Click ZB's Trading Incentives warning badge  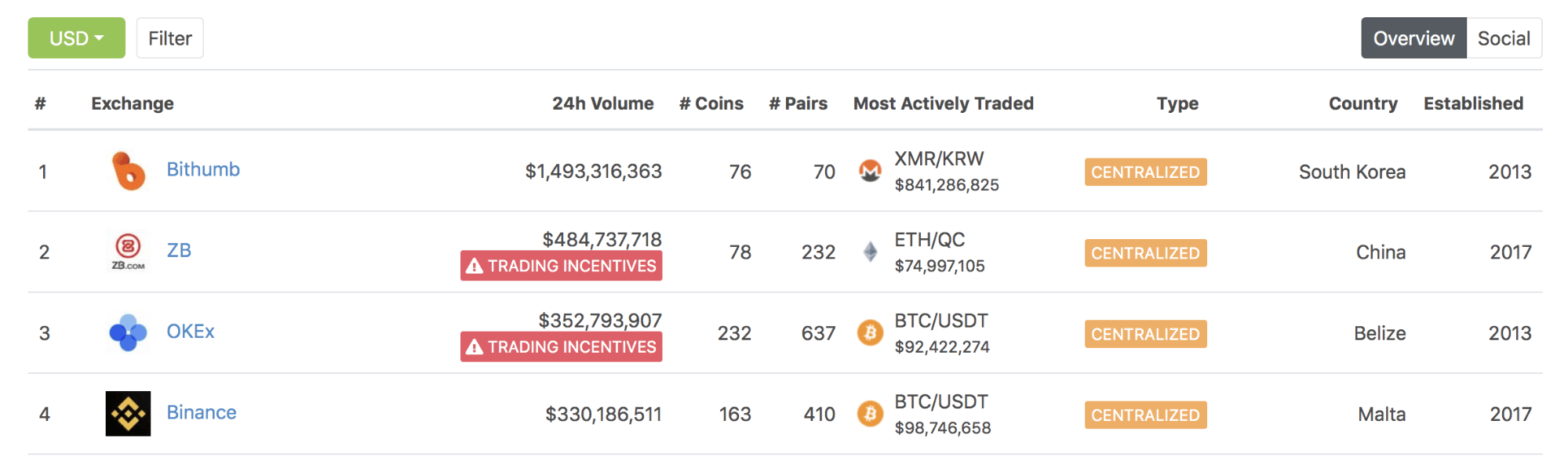point(561,266)
